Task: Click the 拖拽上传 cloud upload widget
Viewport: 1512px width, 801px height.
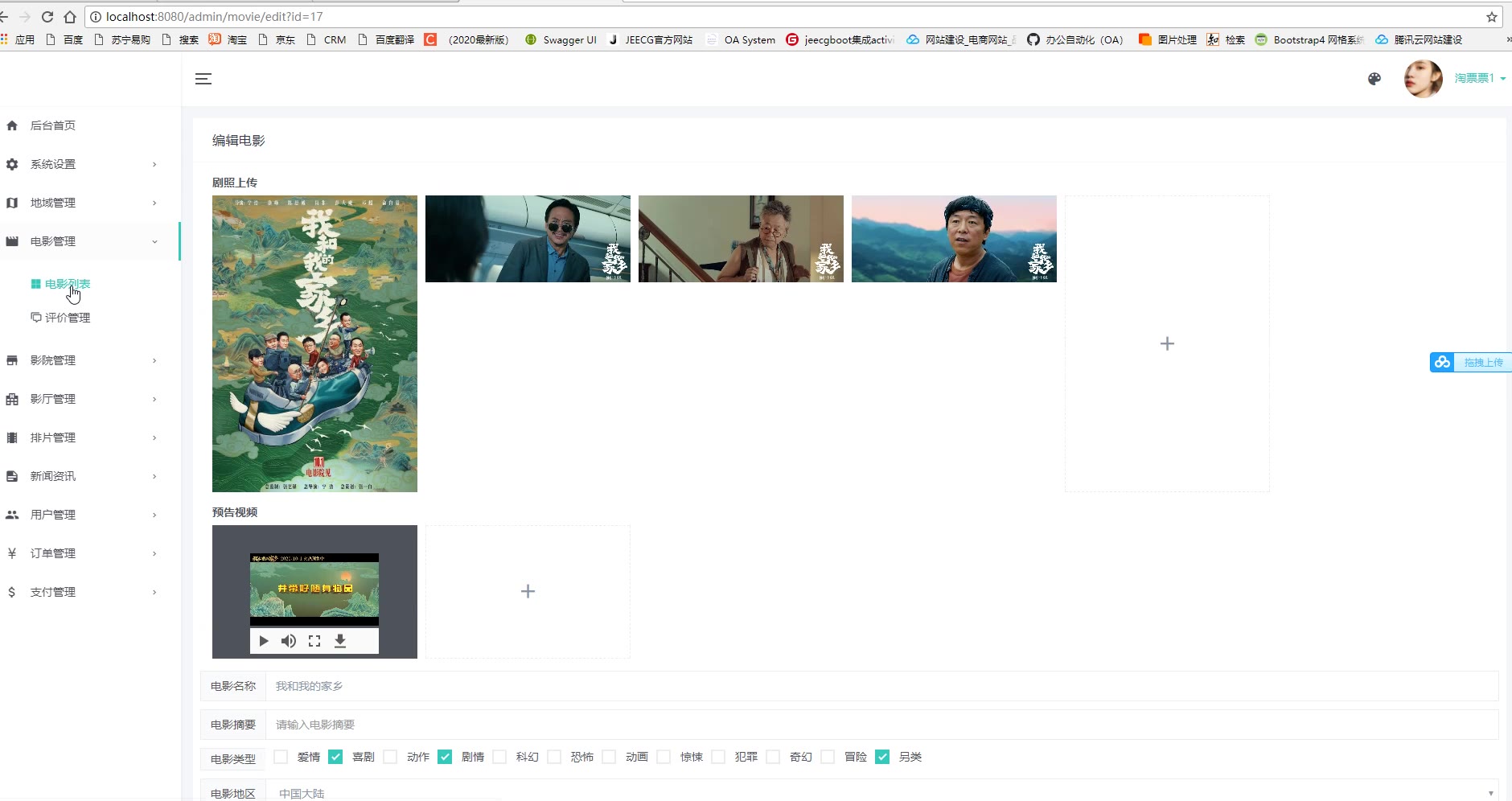Action: click(x=1471, y=362)
